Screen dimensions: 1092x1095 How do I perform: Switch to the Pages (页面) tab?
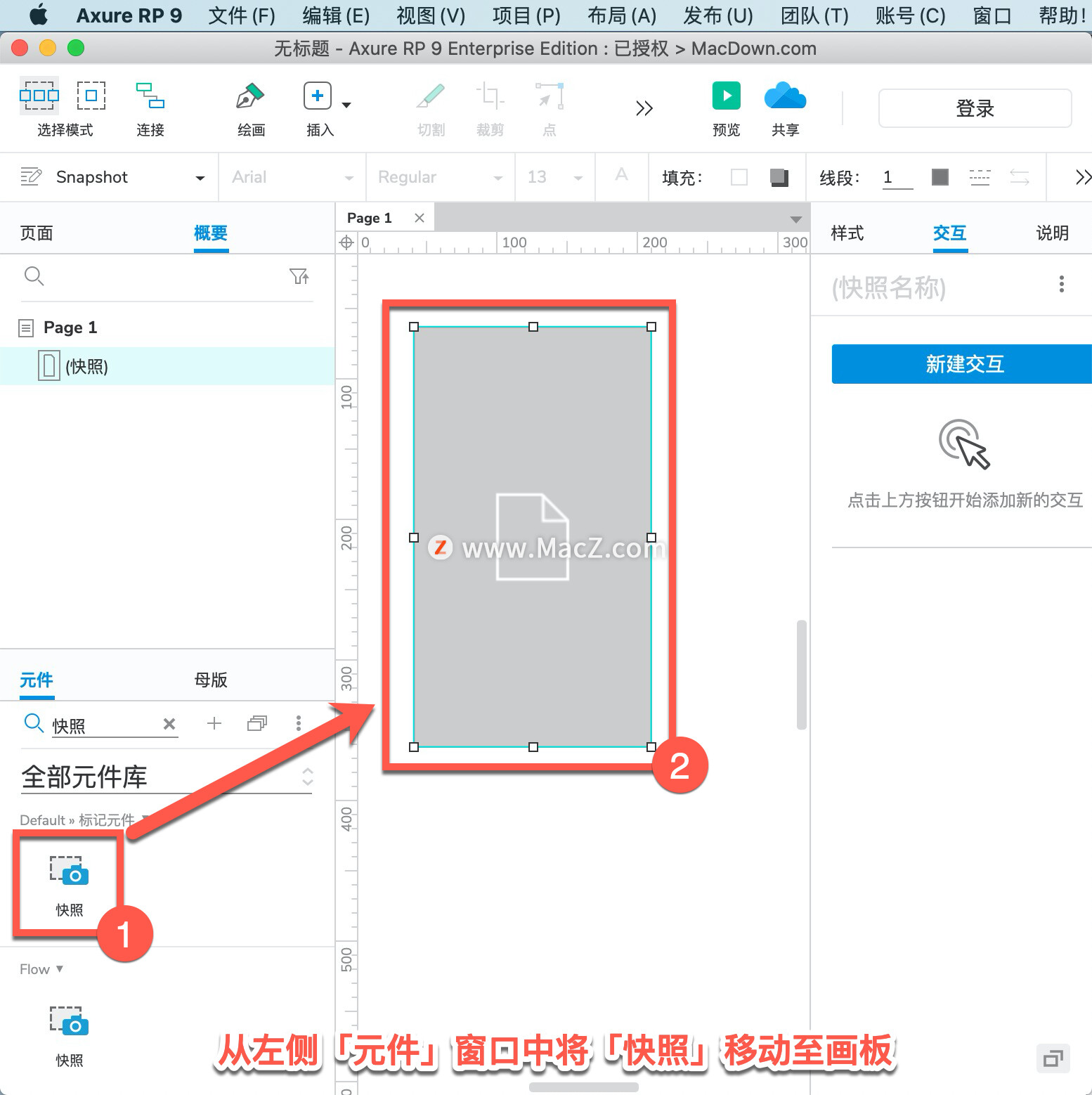pyautogui.click(x=37, y=233)
